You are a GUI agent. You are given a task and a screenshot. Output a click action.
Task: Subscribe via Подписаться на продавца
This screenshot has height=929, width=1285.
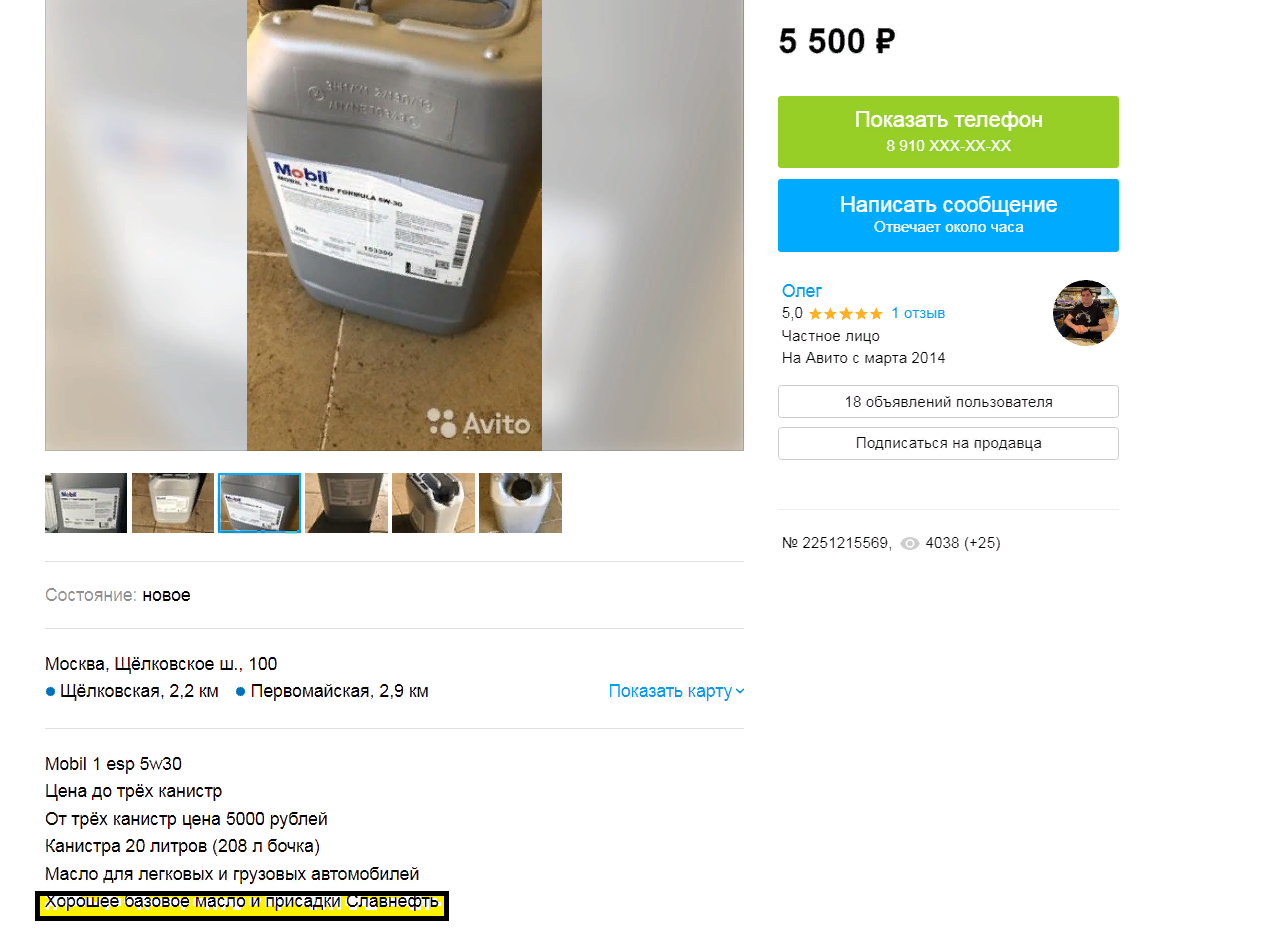pos(948,443)
